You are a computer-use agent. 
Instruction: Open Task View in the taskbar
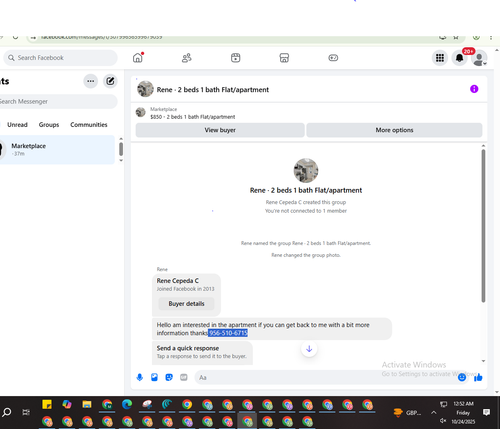pyautogui.click(x=26, y=412)
